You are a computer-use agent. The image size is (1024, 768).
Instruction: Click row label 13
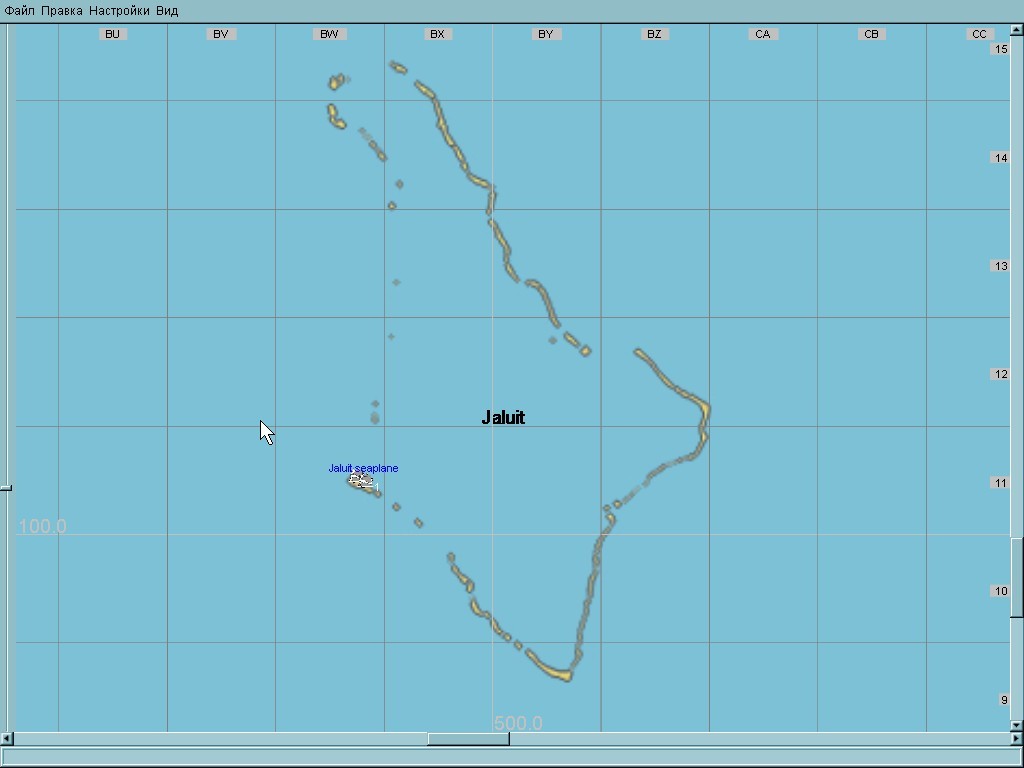[1000, 266]
